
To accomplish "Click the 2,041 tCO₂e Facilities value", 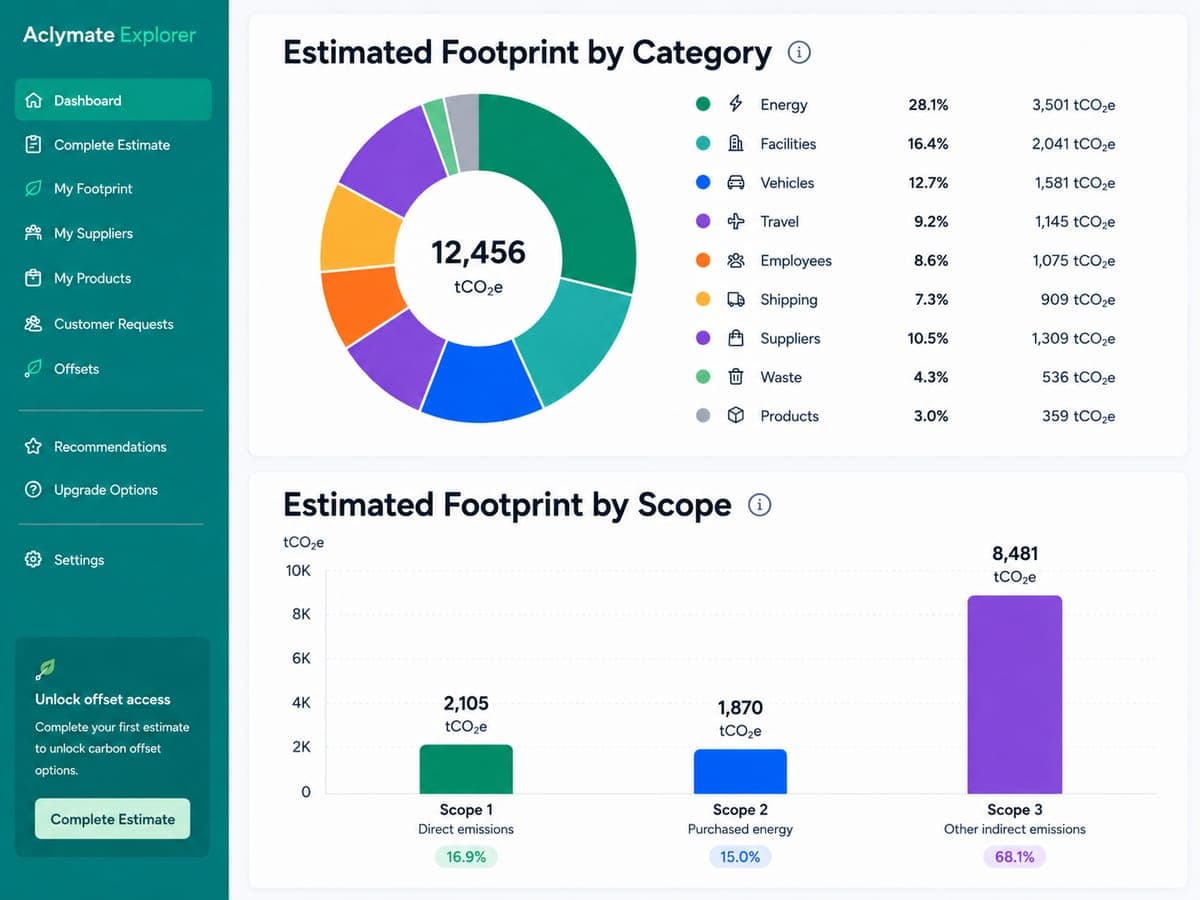I will (1073, 143).
